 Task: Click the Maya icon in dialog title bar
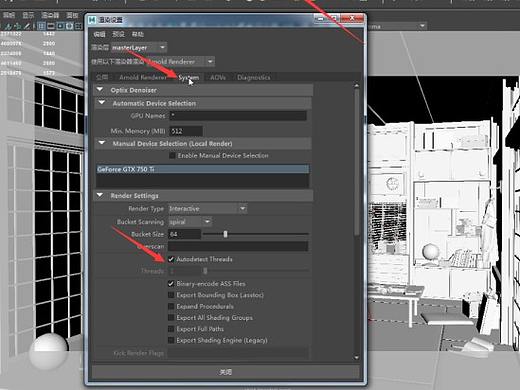click(x=92, y=20)
